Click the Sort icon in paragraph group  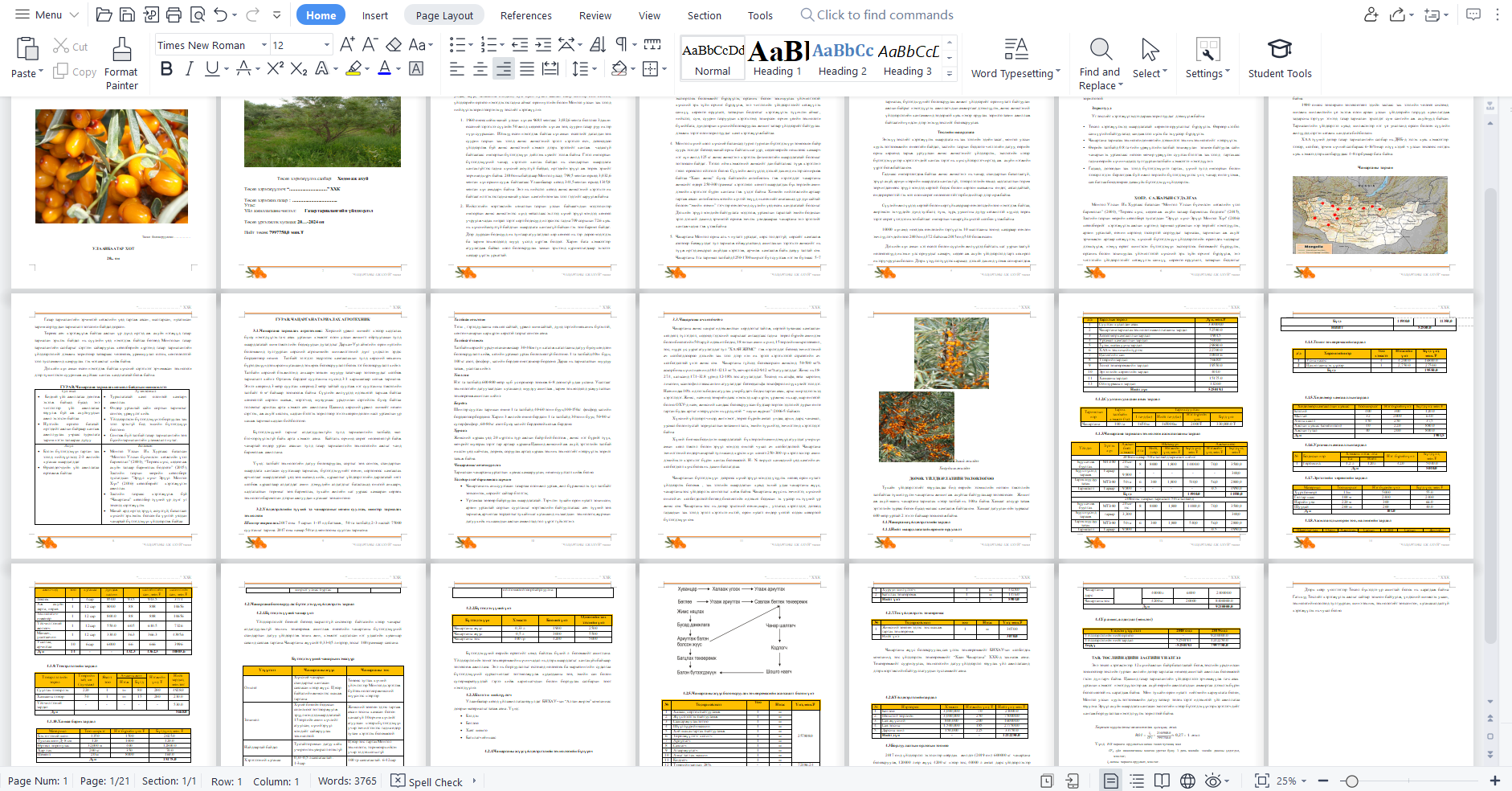pyautogui.click(x=598, y=44)
